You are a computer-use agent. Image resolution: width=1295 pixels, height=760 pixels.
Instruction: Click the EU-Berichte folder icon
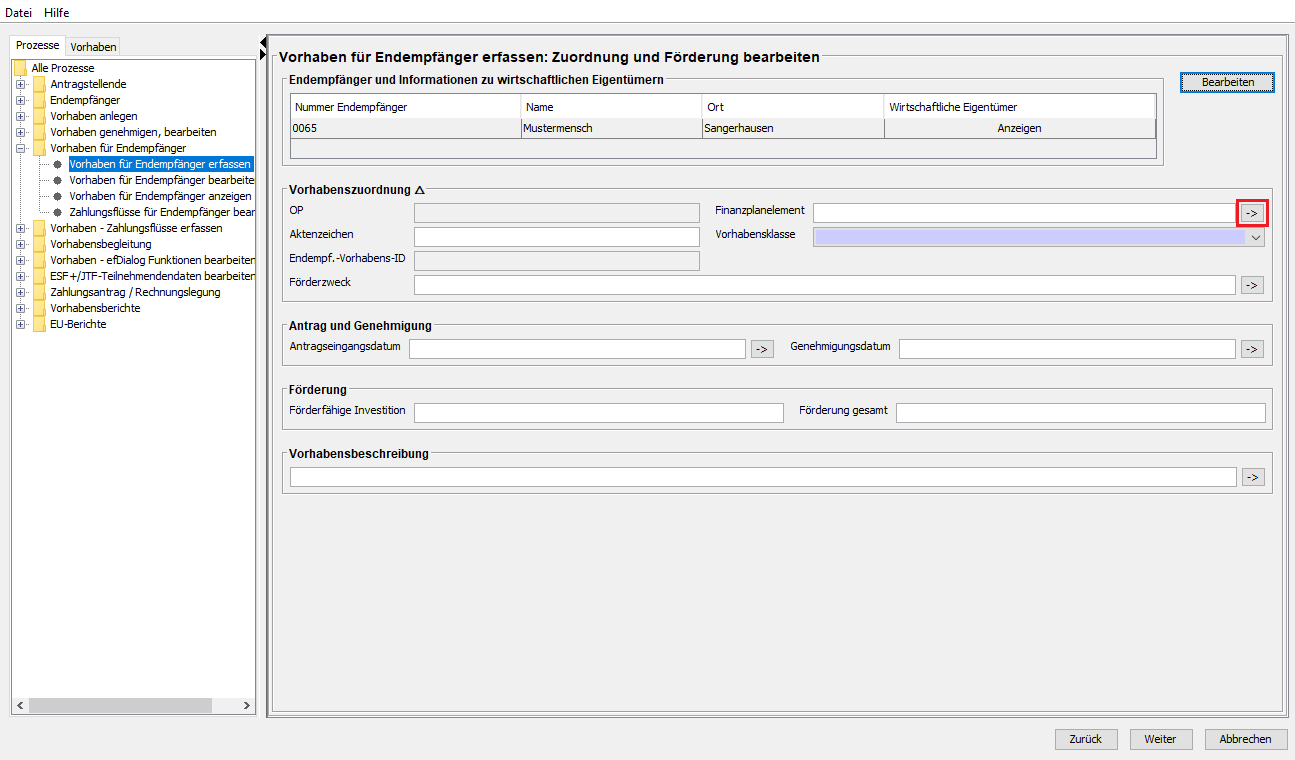pos(40,324)
